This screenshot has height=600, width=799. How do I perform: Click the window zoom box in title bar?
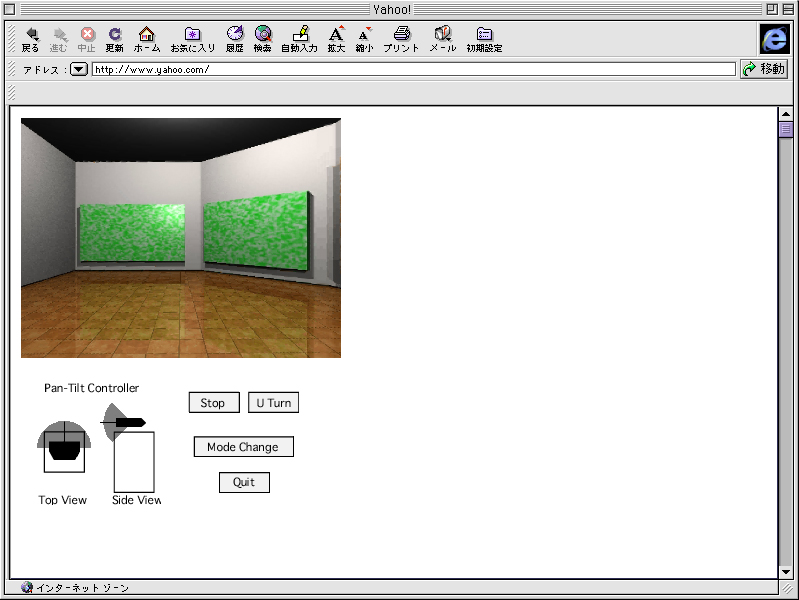(x=772, y=9)
